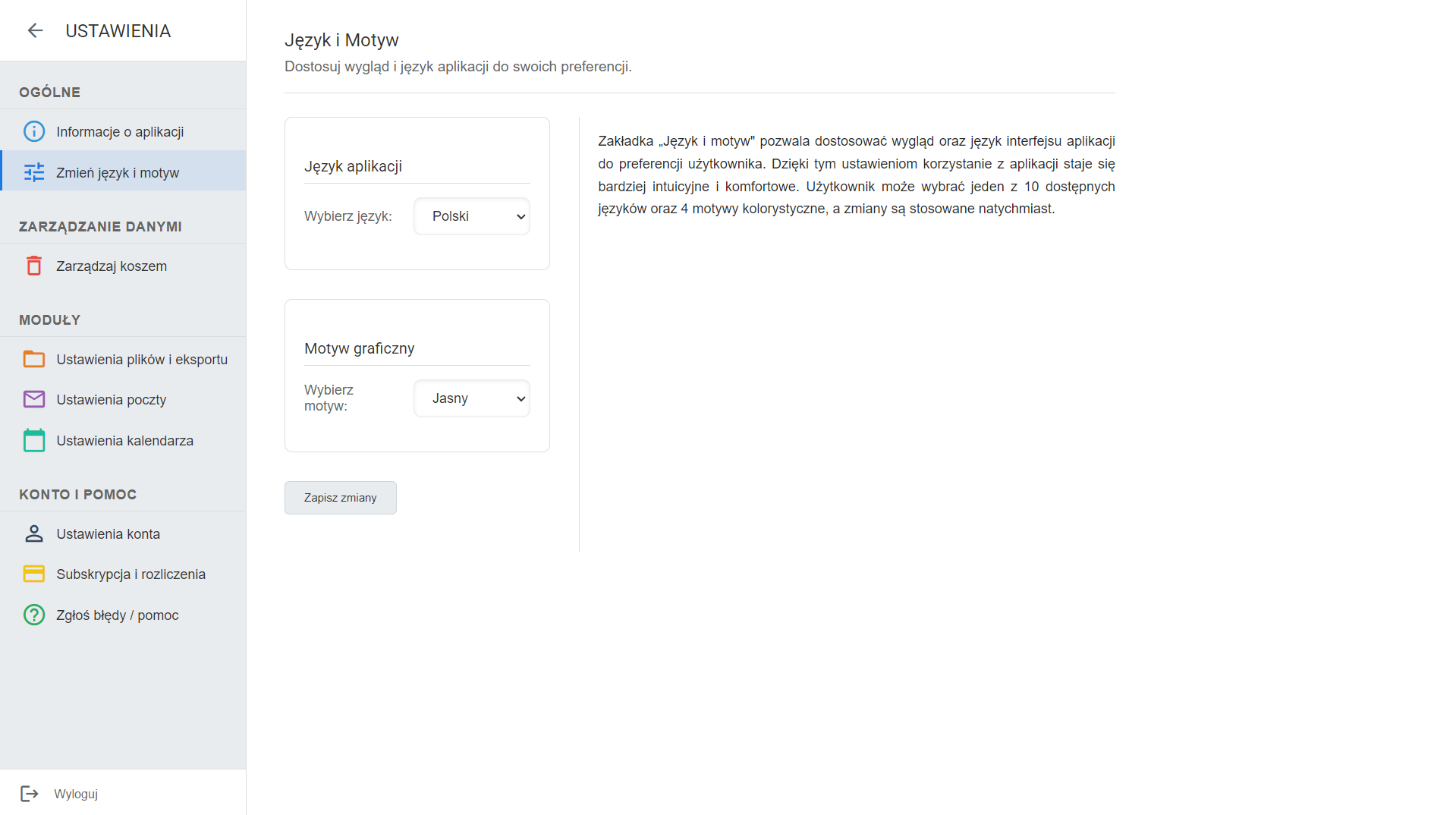Expand the Jasny theme dropdown
1456x815 pixels.
[471, 398]
